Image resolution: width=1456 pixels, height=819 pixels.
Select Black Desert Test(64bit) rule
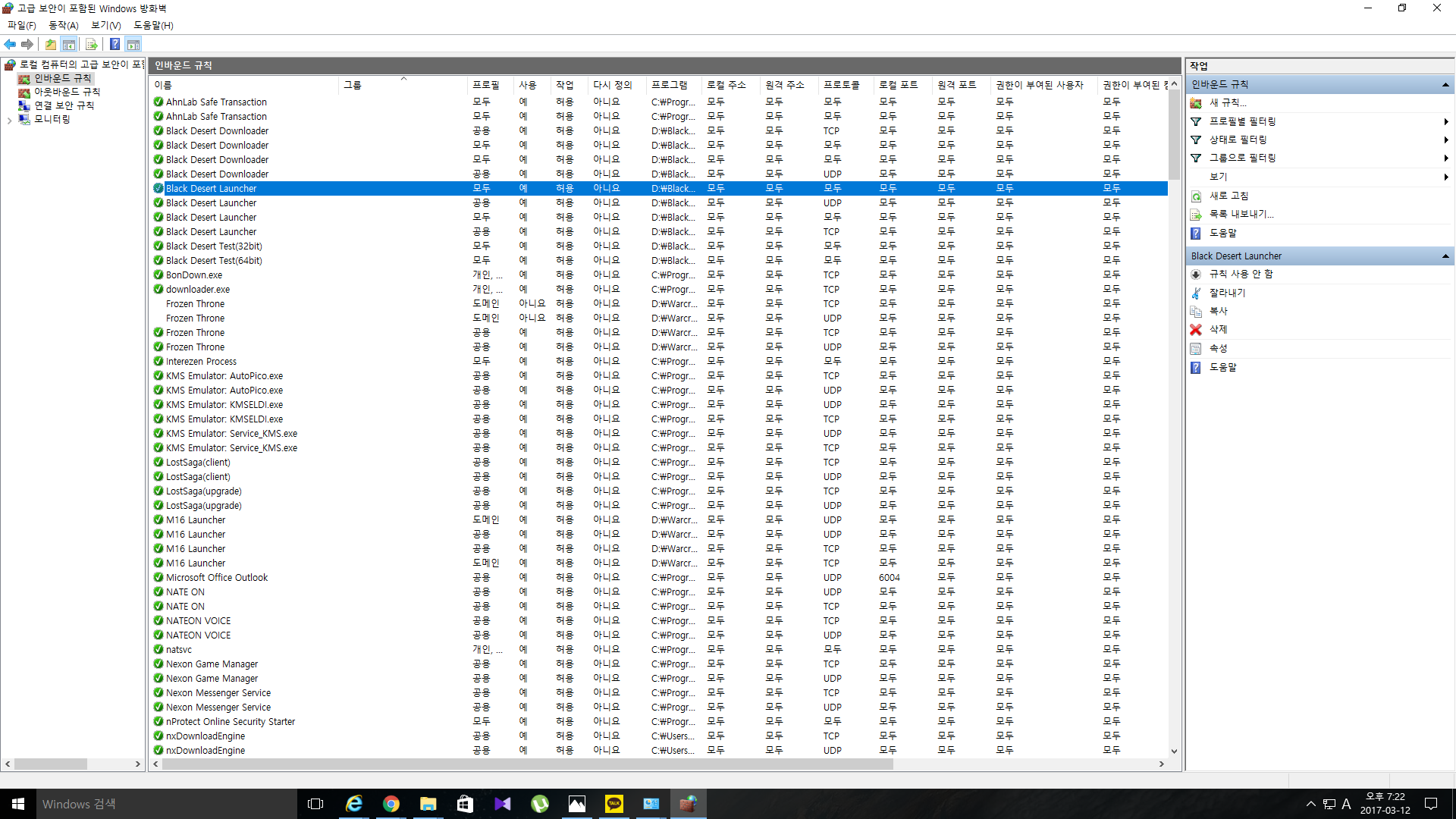coord(658,261)
